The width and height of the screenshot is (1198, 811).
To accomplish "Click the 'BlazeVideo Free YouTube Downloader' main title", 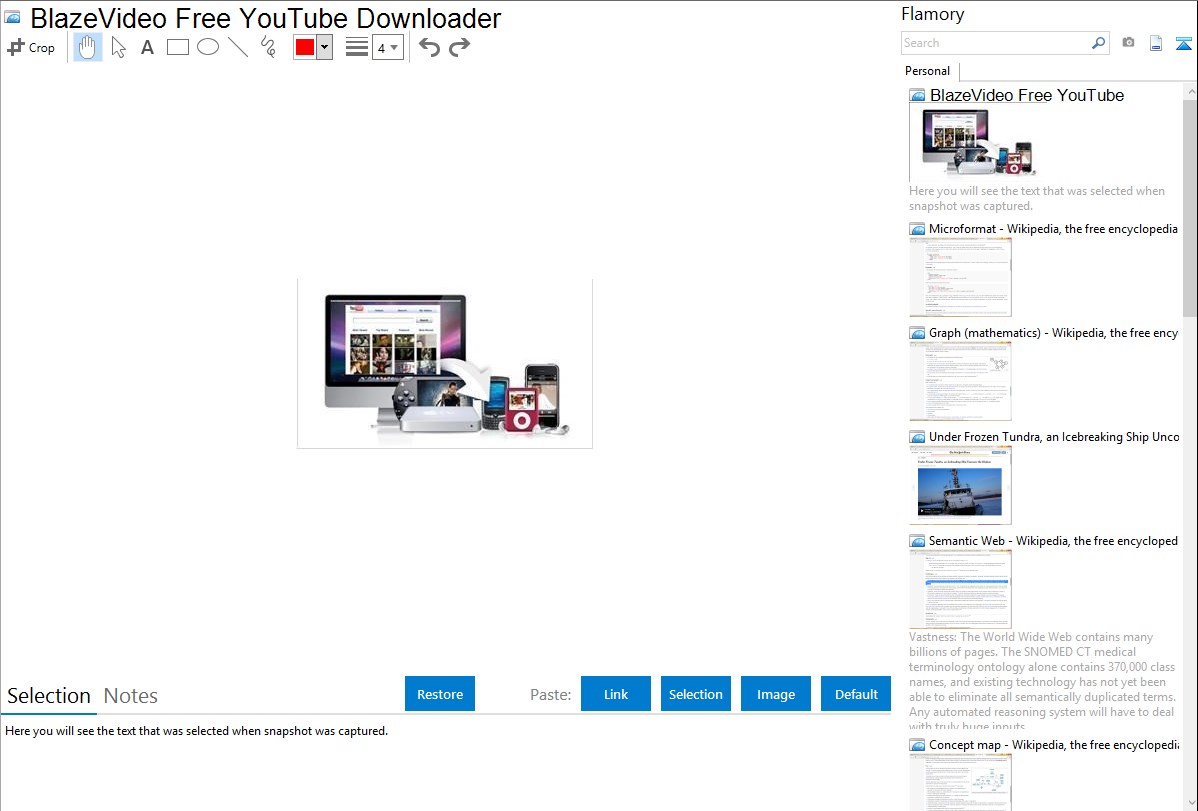I will (265, 18).
